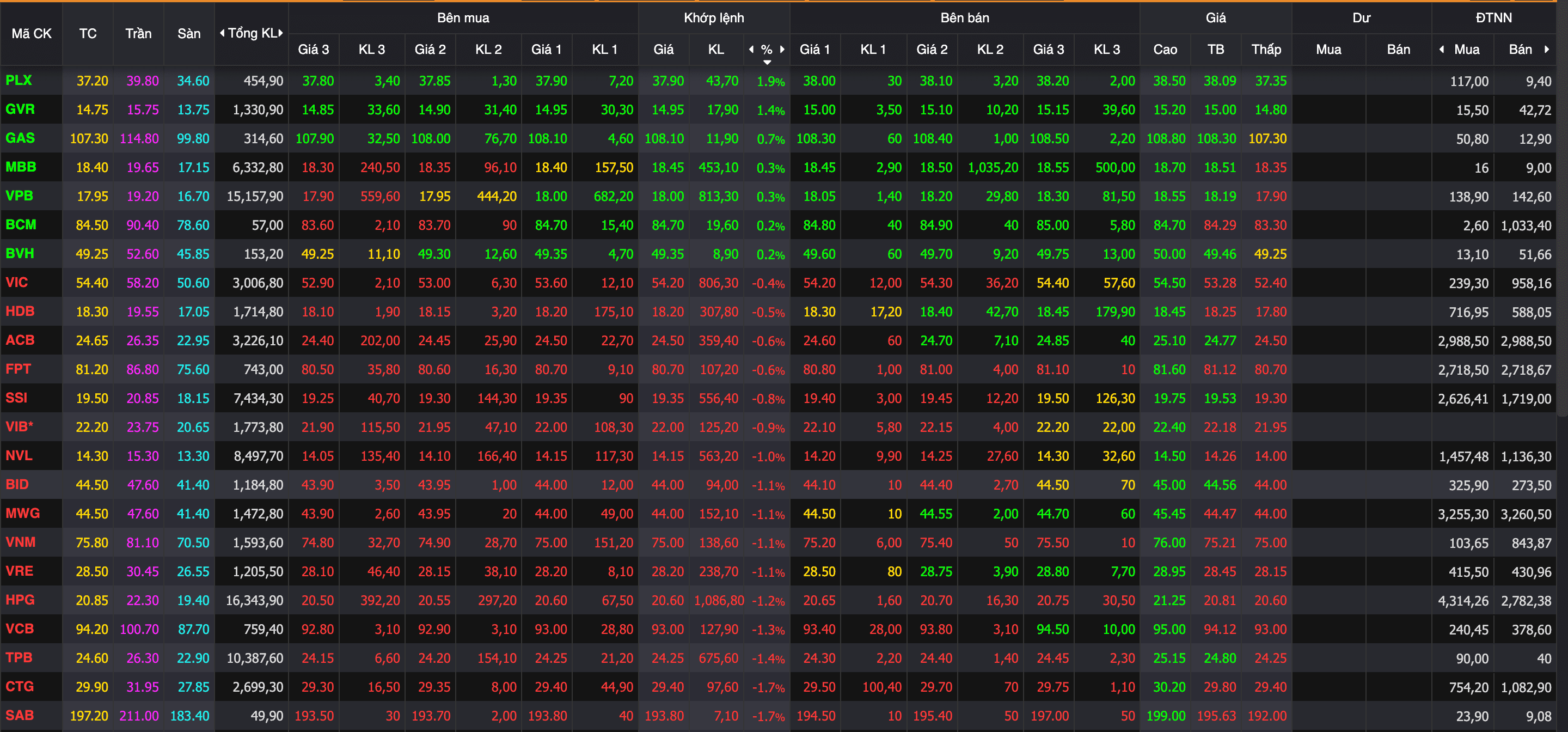Click VPB total volume 15,157,90
Image resolution: width=1568 pixels, height=732 pixels.
tap(255, 197)
